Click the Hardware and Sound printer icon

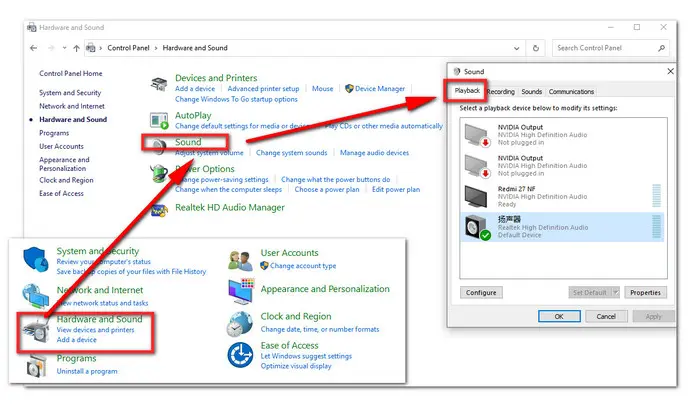pos(36,330)
